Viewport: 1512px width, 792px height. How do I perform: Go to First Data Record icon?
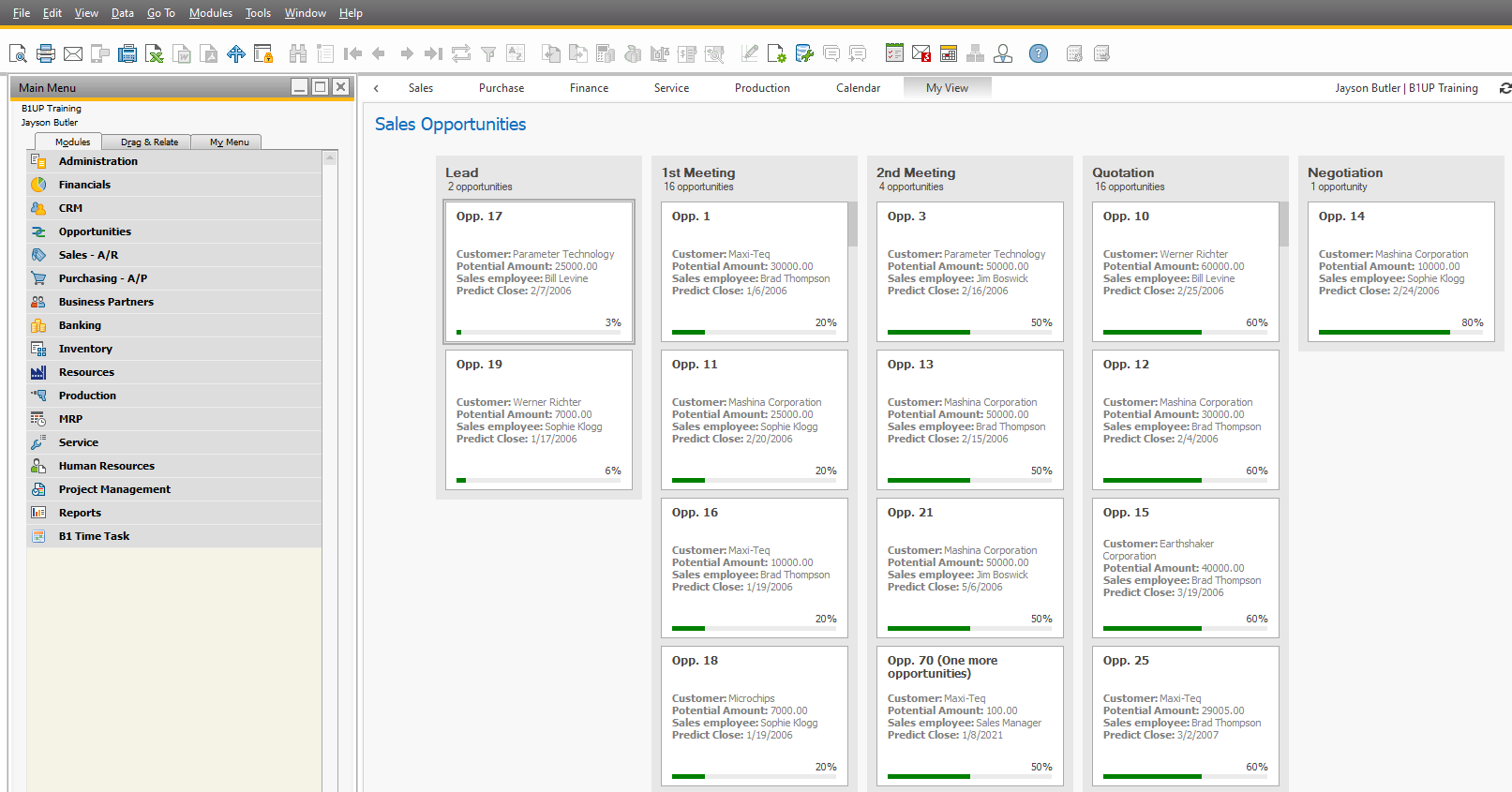point(352,53)
